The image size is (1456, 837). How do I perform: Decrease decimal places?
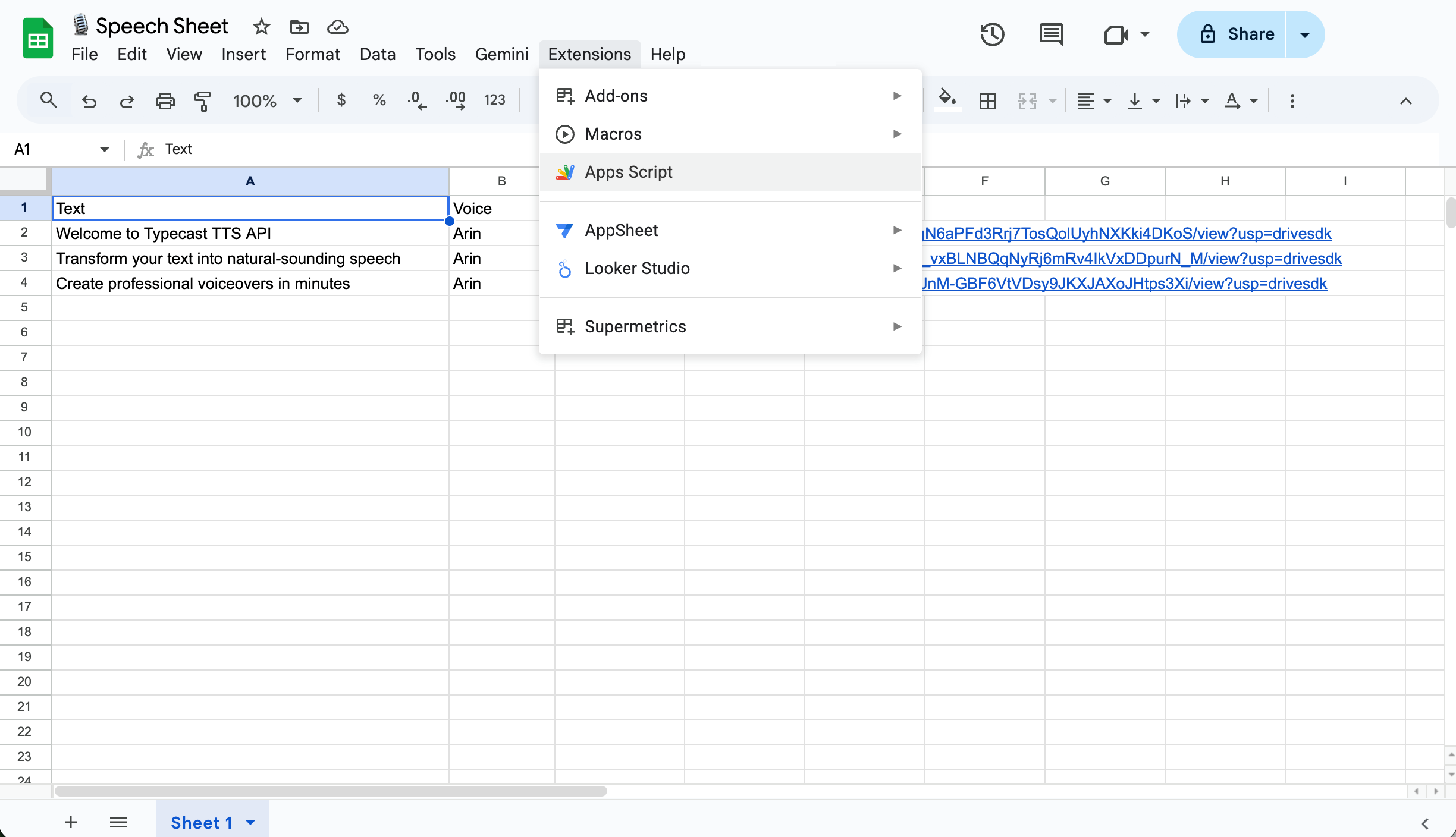[x=417, y=100]
